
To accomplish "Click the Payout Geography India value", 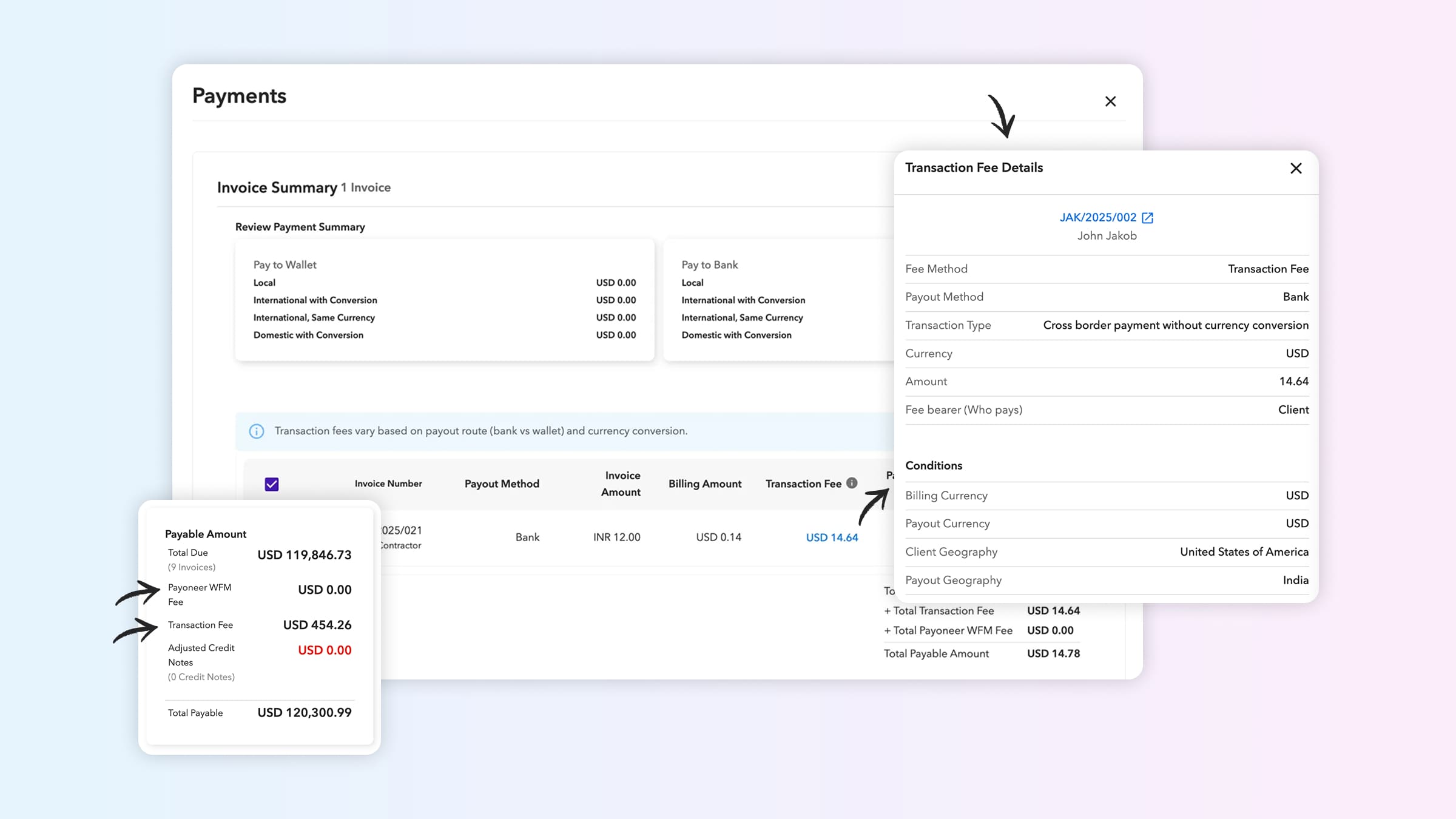I will point(1296,580).
